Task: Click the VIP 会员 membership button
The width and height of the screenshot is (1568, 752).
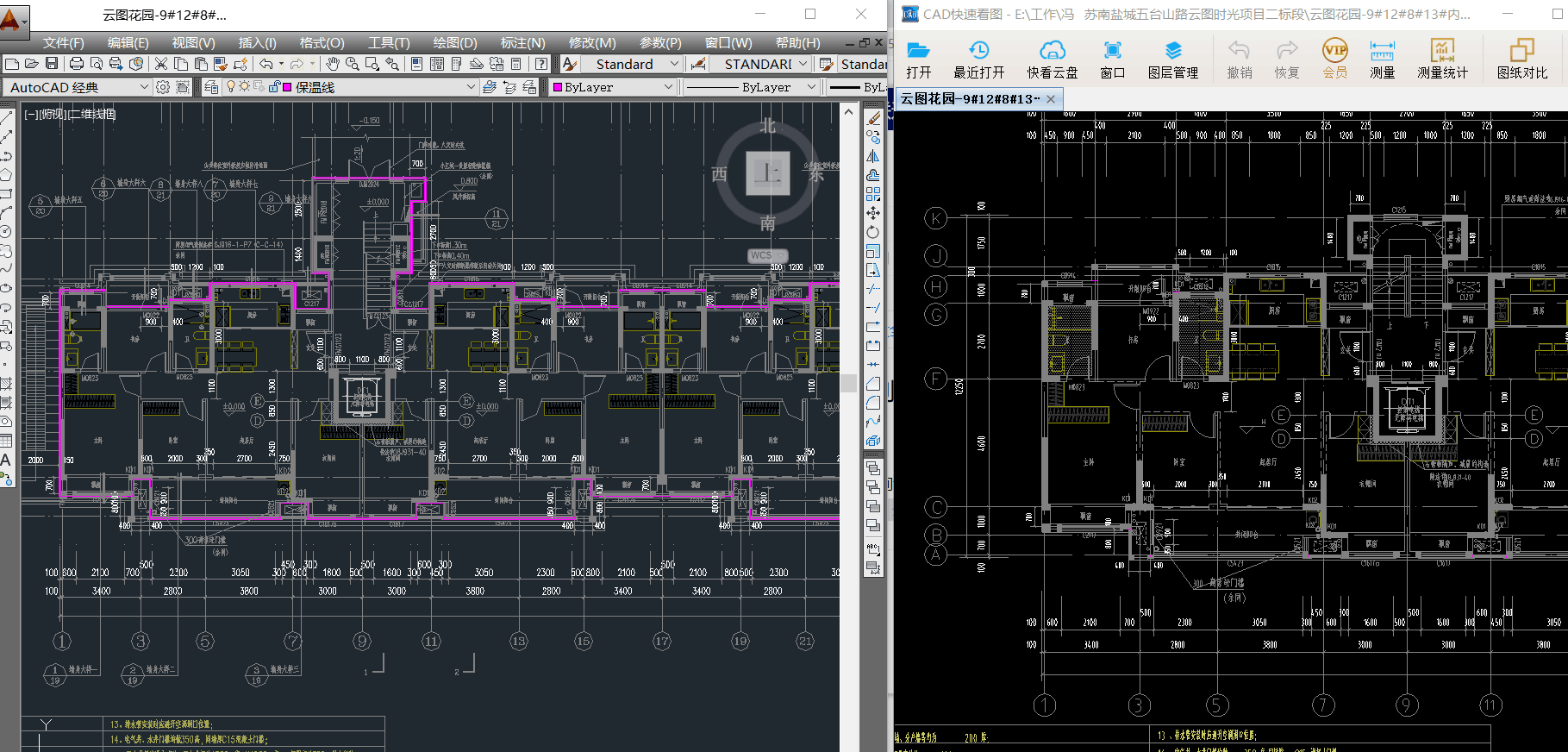Action: tap(1334, 59)
